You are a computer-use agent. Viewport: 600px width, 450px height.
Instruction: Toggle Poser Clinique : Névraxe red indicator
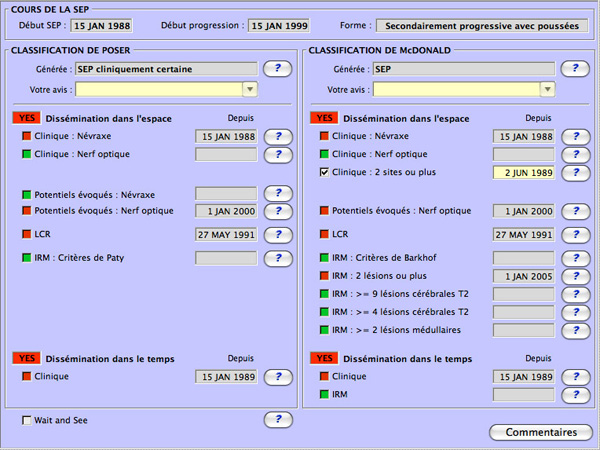pyautogui.click(x=26, y=136)
